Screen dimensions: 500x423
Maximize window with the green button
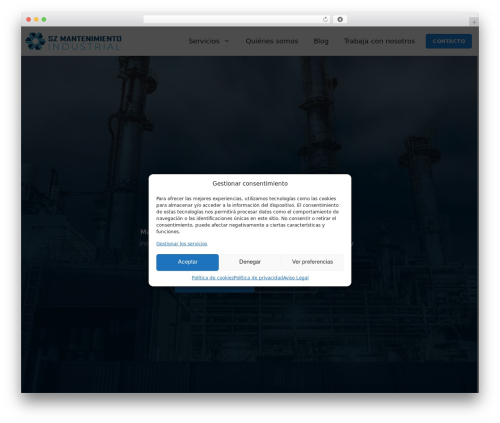pos(44,19)
